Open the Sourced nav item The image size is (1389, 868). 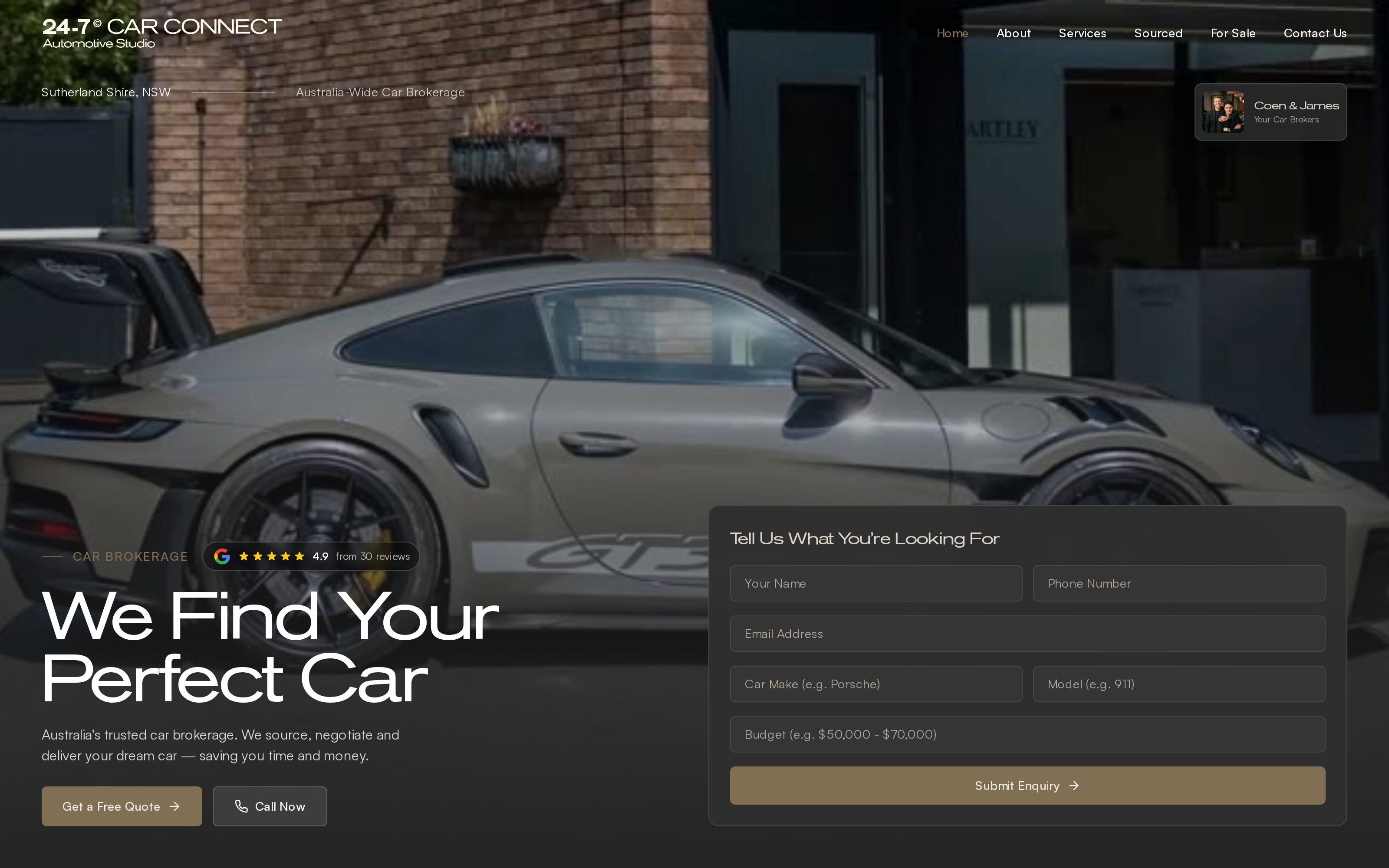tap(1158, 33)
